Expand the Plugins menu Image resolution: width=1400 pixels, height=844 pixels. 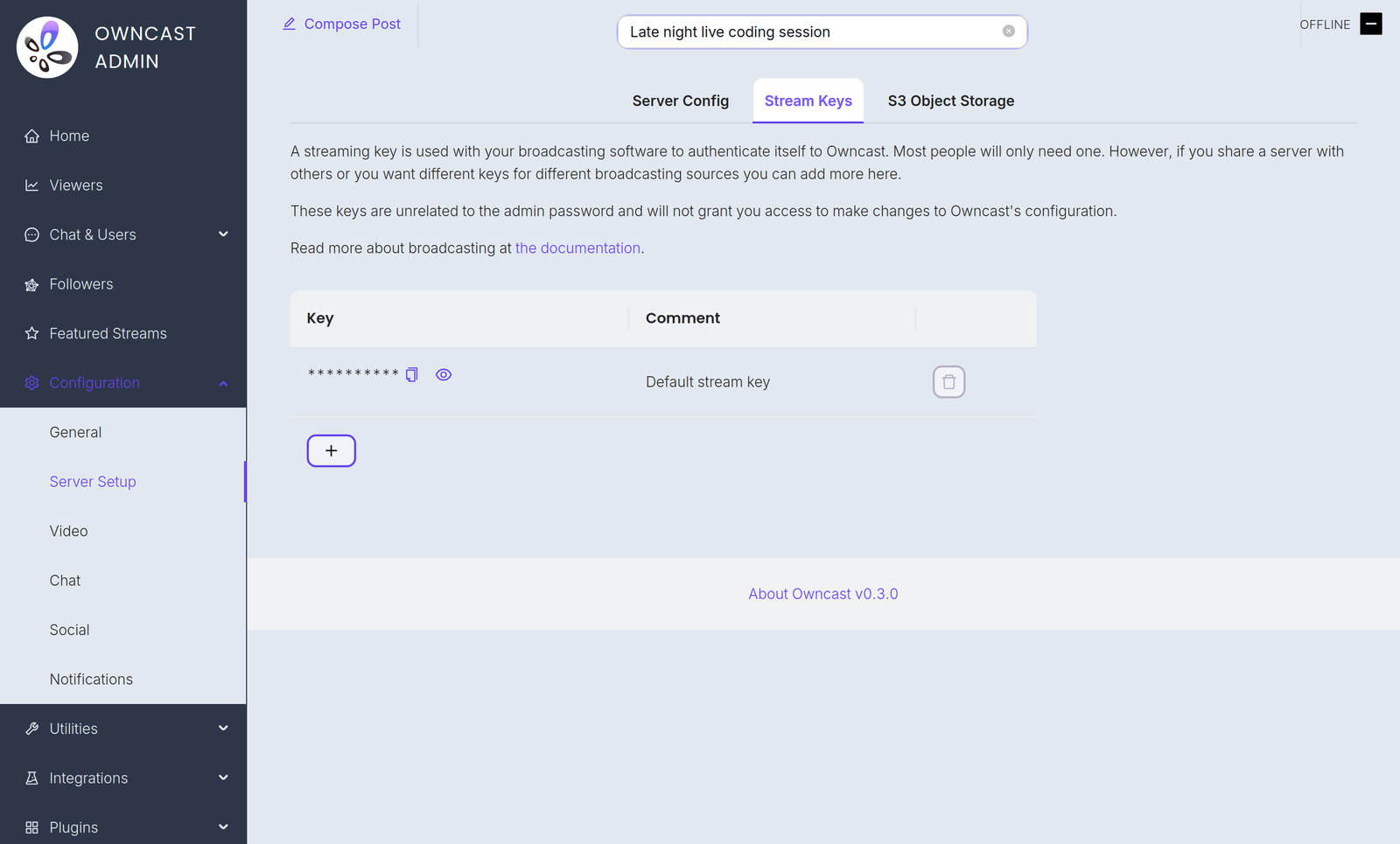tap(223, 827)
